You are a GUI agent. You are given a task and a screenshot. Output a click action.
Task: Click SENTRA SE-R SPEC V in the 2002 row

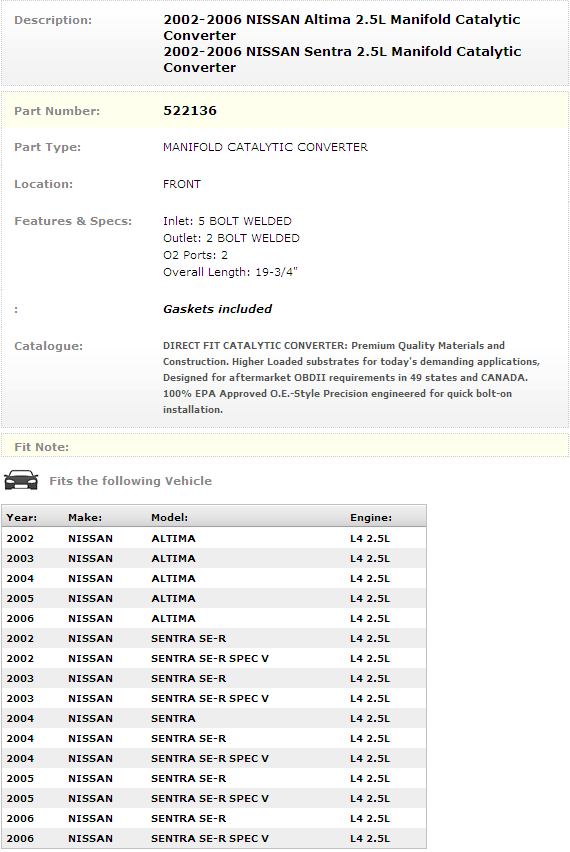pyautogui.click(x=210, y=659)
